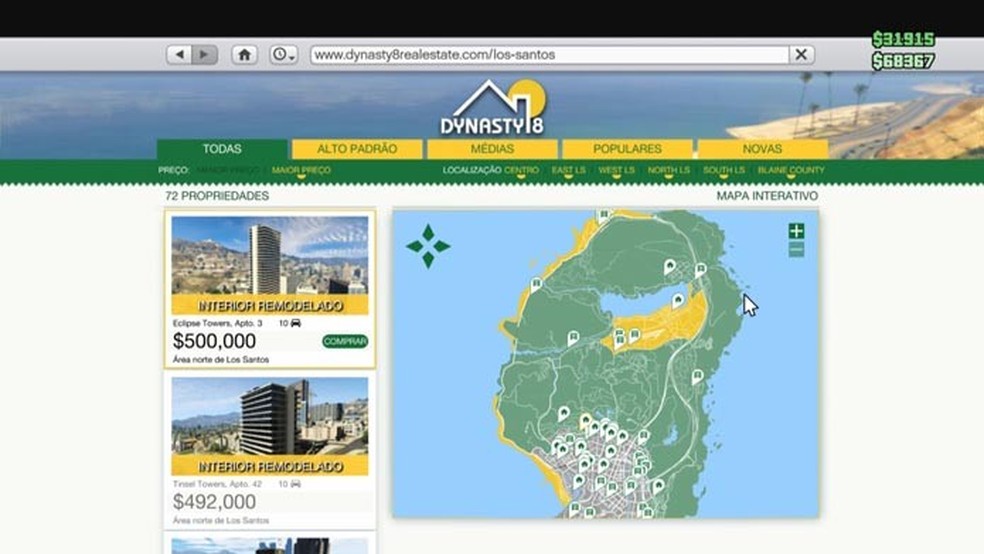This screenshot has height=554, width=984.
Task: Select isolated house marker northwest of city
Action: point(564,413)
